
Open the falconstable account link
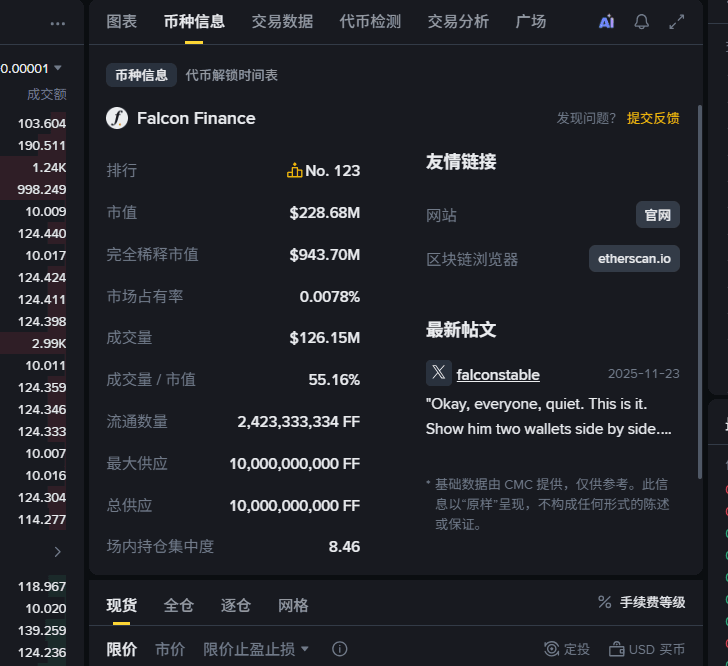click(x=498, y=374)
